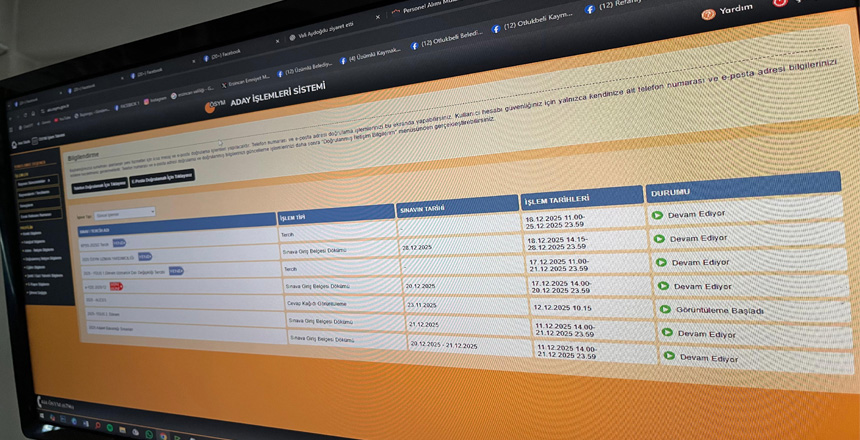Click the Windows Start icon on the taskbar

(43, 415)
